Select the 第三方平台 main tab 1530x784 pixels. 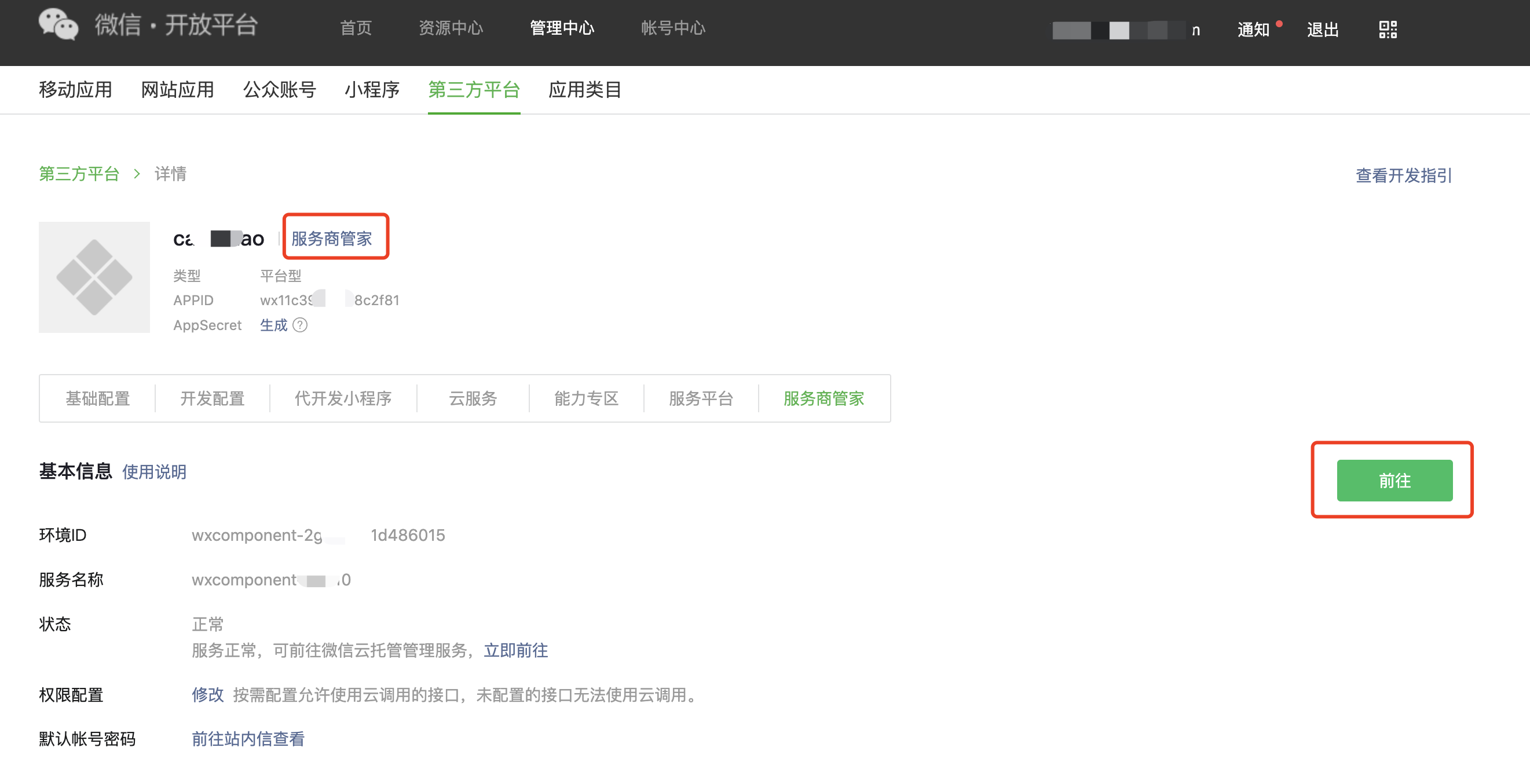[474, 90]
